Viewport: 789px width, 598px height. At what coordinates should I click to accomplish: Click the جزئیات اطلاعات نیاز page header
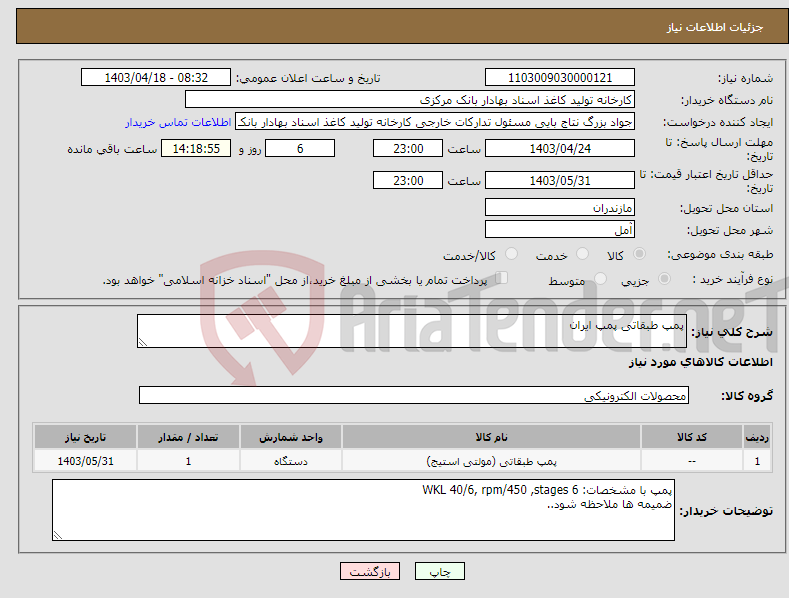715,27
